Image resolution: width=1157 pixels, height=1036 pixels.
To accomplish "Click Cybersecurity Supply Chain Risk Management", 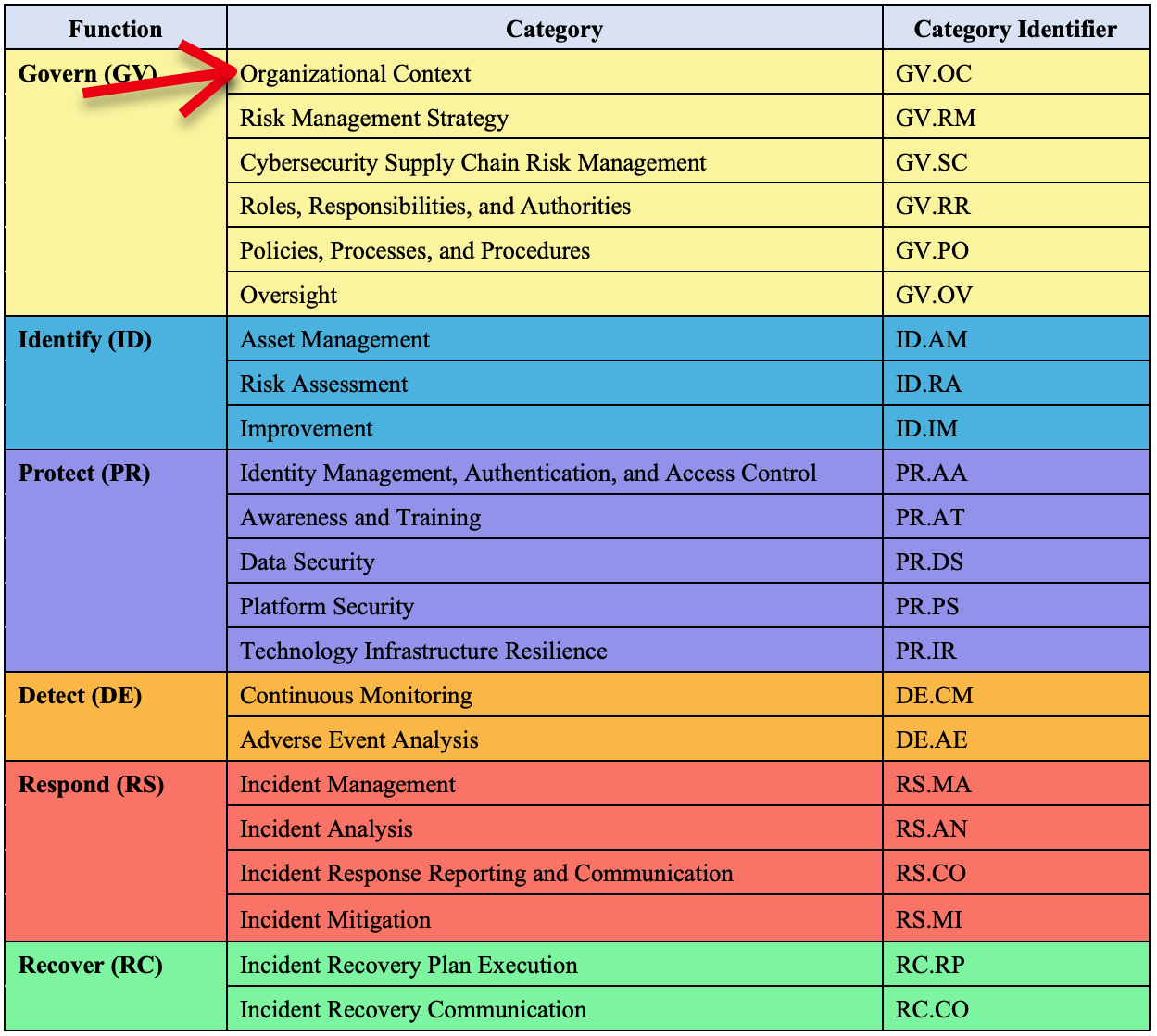I will point(472,162).
